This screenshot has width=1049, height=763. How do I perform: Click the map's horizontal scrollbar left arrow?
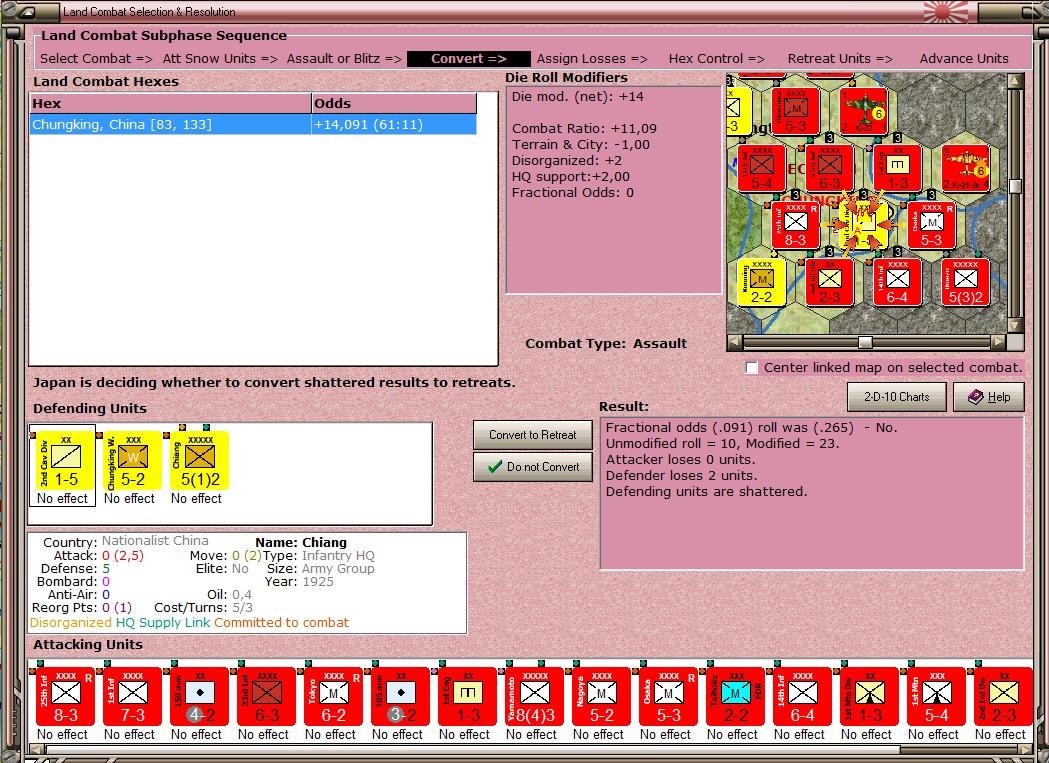735,342
